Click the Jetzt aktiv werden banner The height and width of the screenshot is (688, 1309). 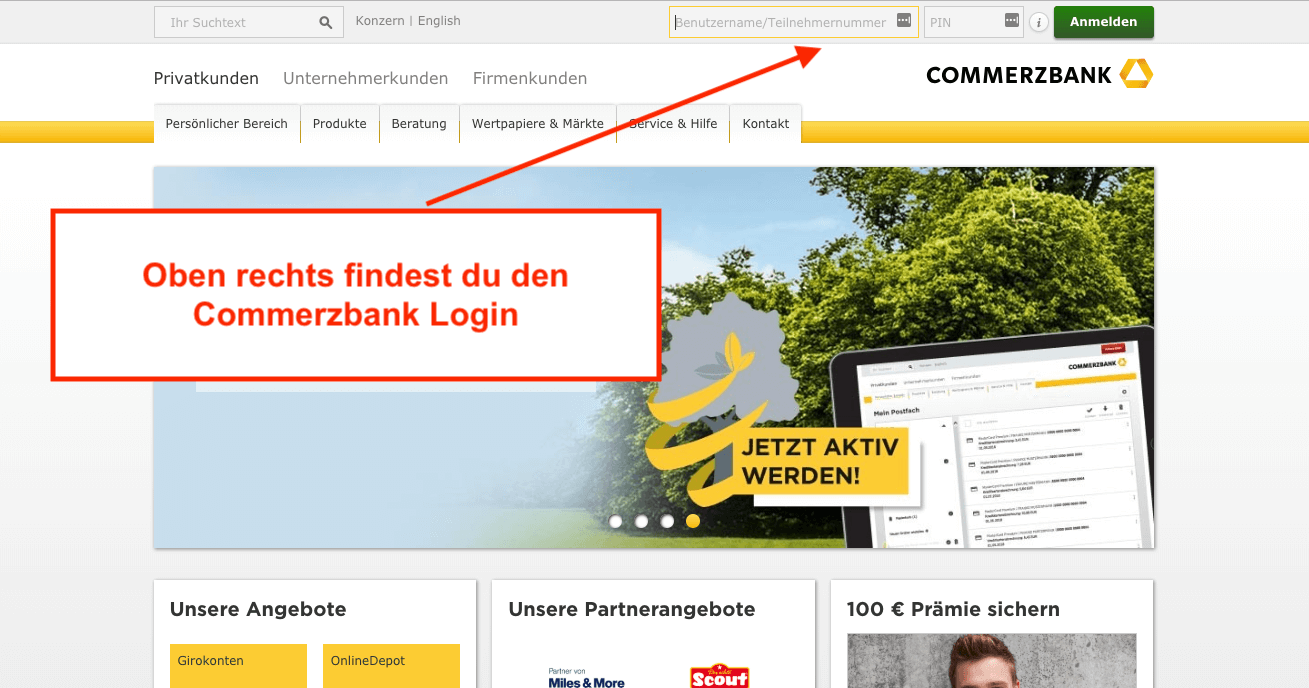point(820,460)
